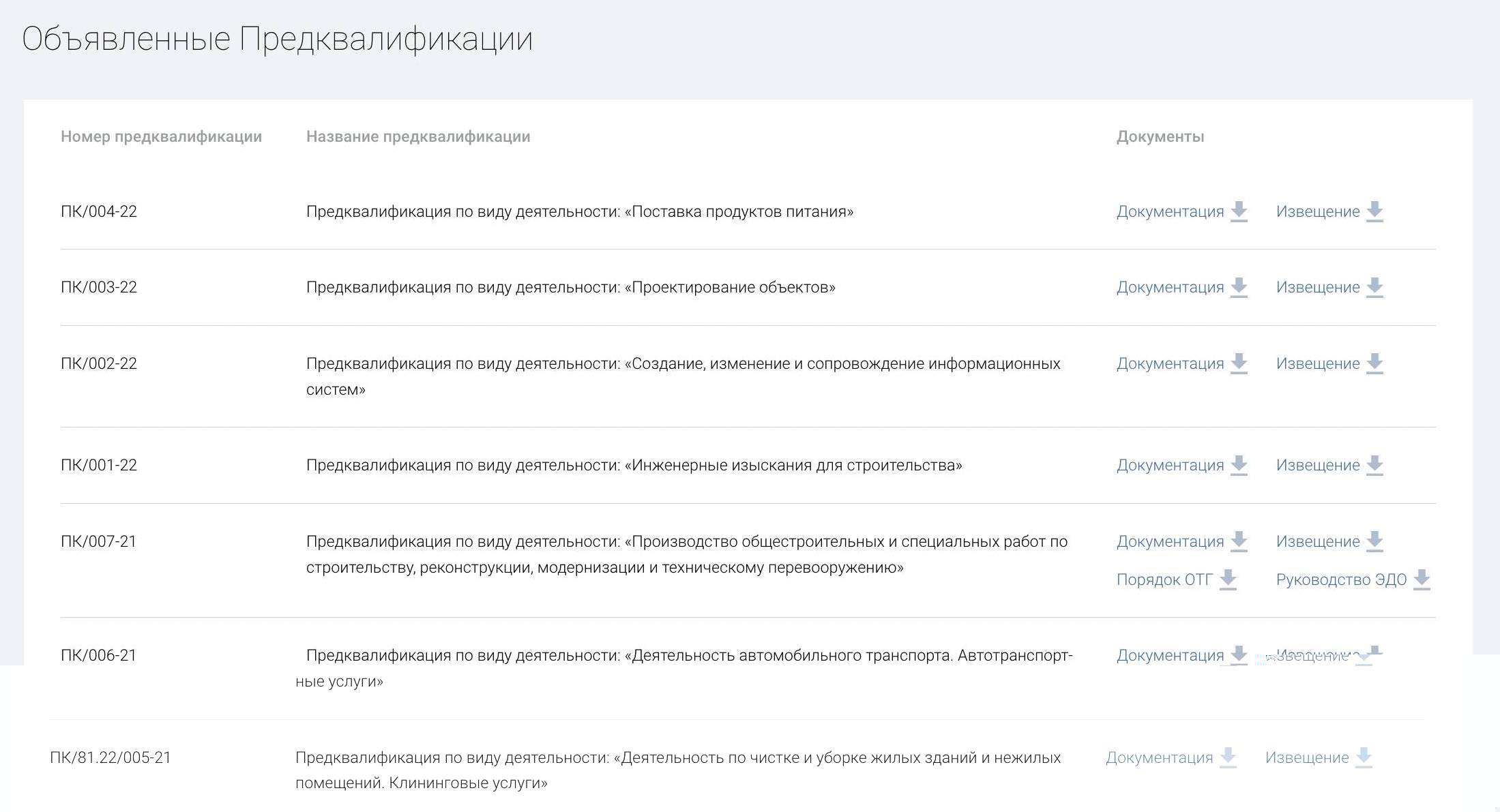Click the «Клининговые услуги» prequalification title

[678, 770]
